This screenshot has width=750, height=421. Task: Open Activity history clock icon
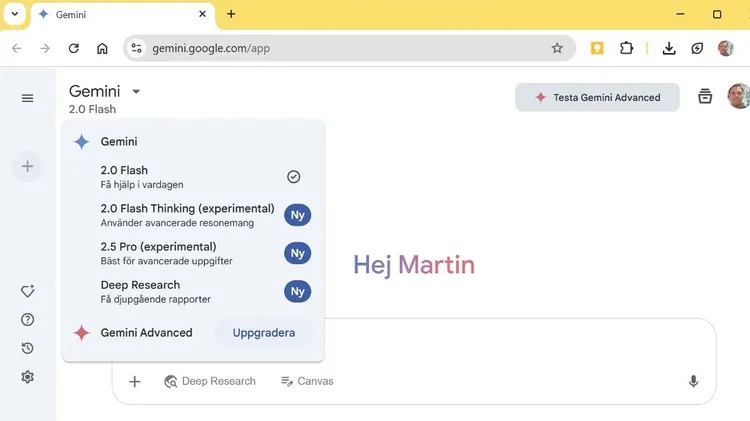point(27,348)
